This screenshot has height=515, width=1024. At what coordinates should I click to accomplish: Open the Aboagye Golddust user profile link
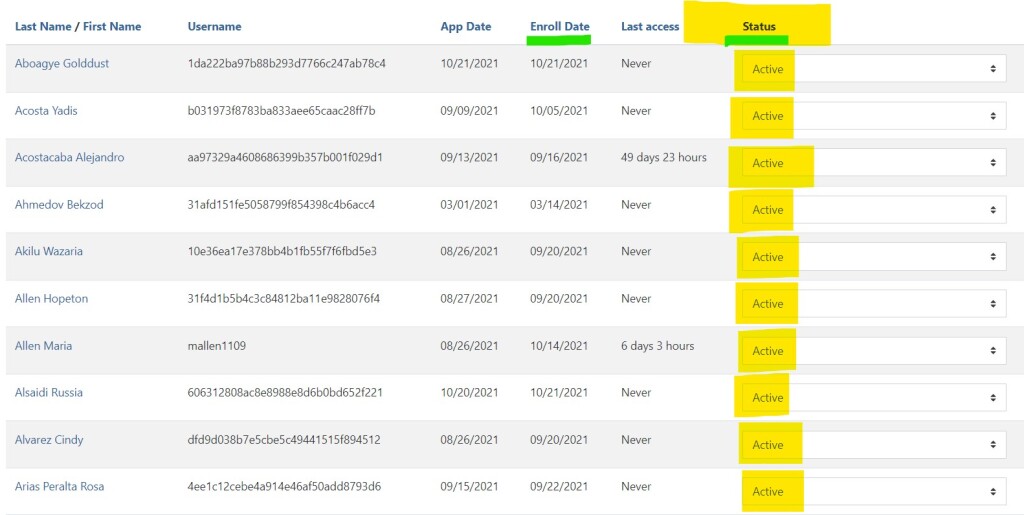click(x=62, y=64)
